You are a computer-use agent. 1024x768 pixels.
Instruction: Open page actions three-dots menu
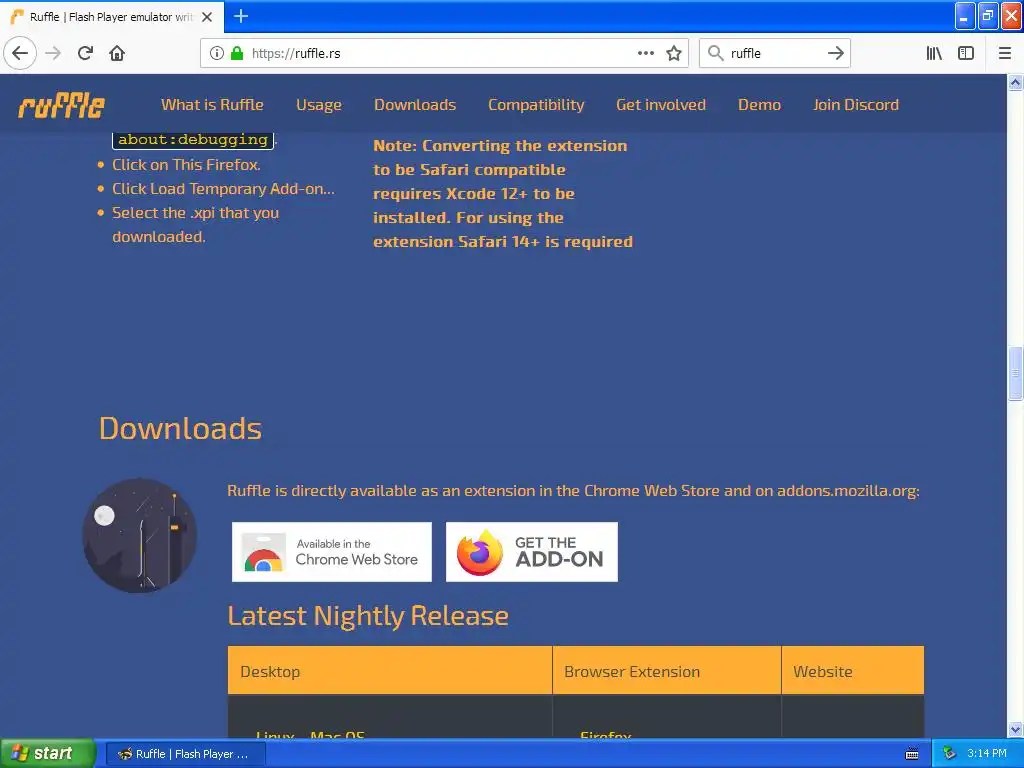click(646, 53)
